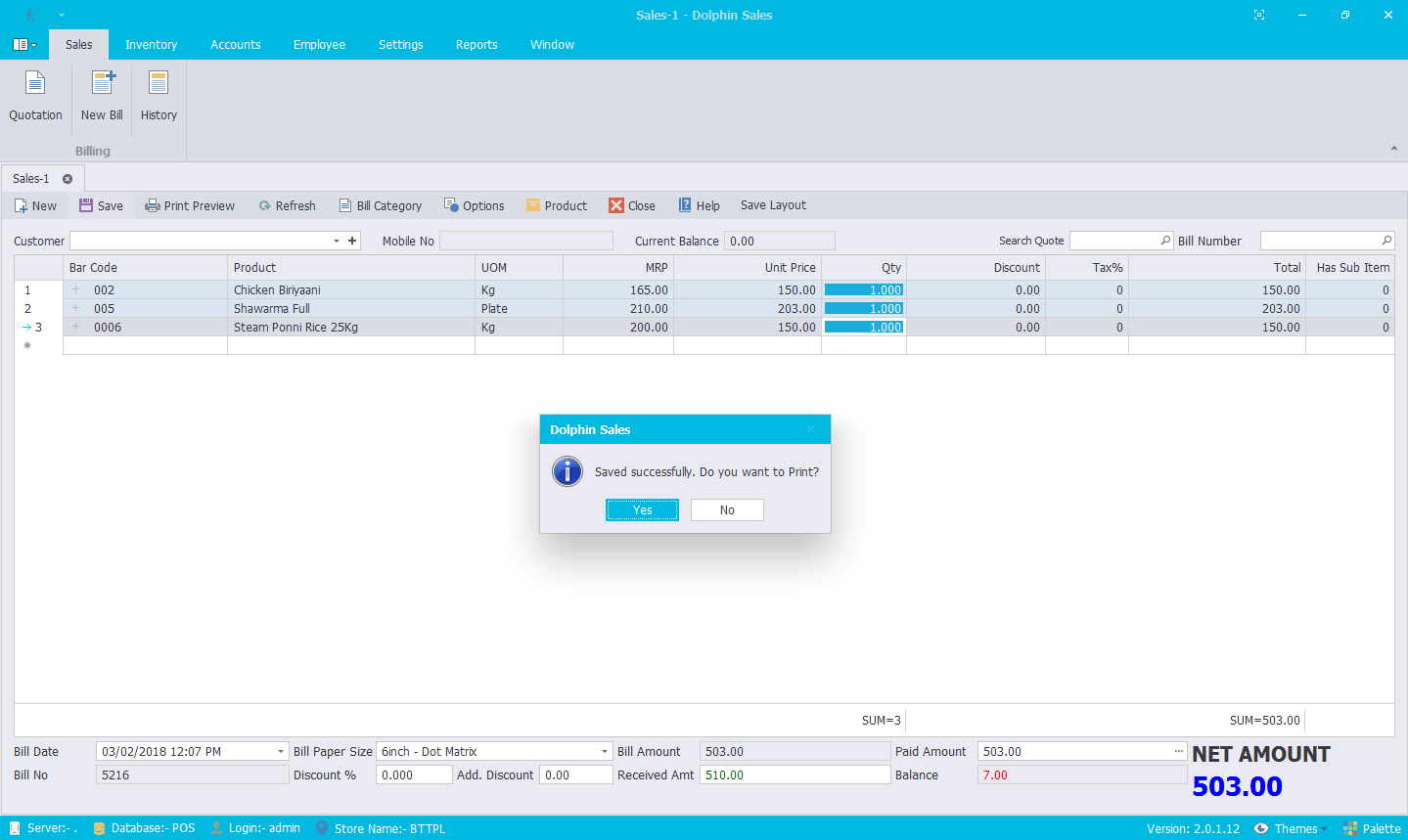This screenshot has height=840, width=1408.
Task: Close the sales form via toolbar
Action: [632, 205]
